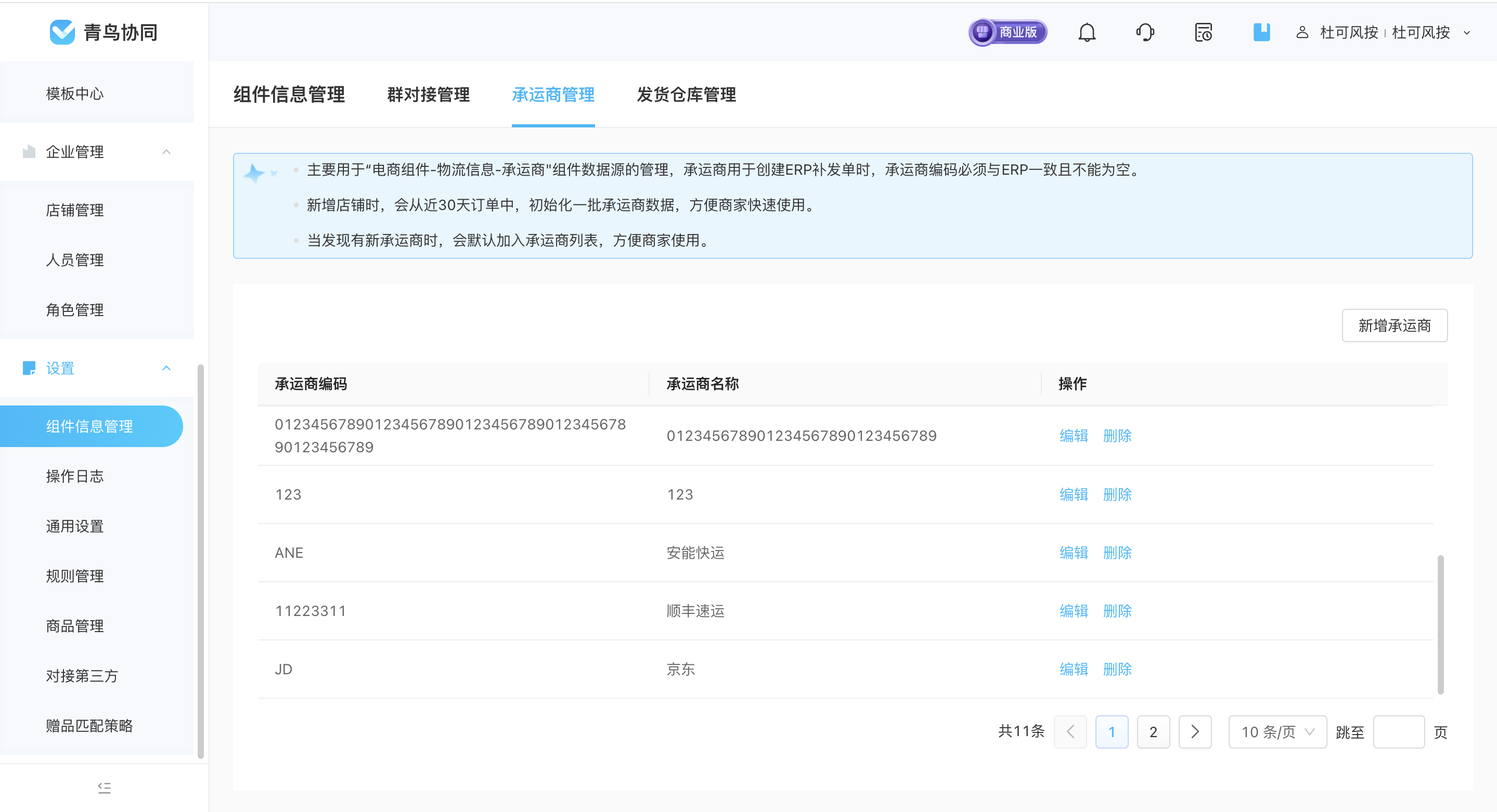Viewport: 1497px width, 812px height.
Task: Open 角色管理 in sidebar
Action: tap(74, 310)
